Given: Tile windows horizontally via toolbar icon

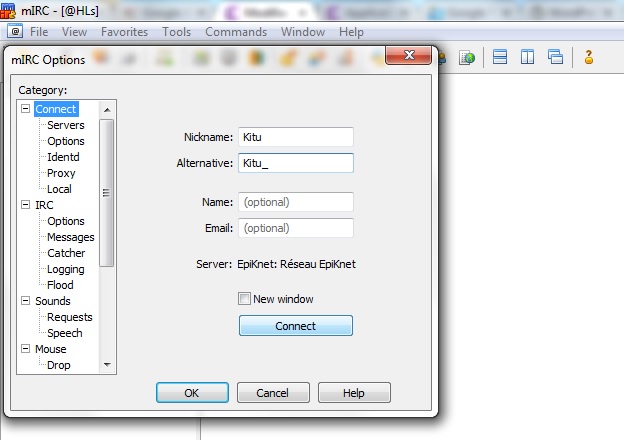Looking at the screenshot, I should point(500,57).
